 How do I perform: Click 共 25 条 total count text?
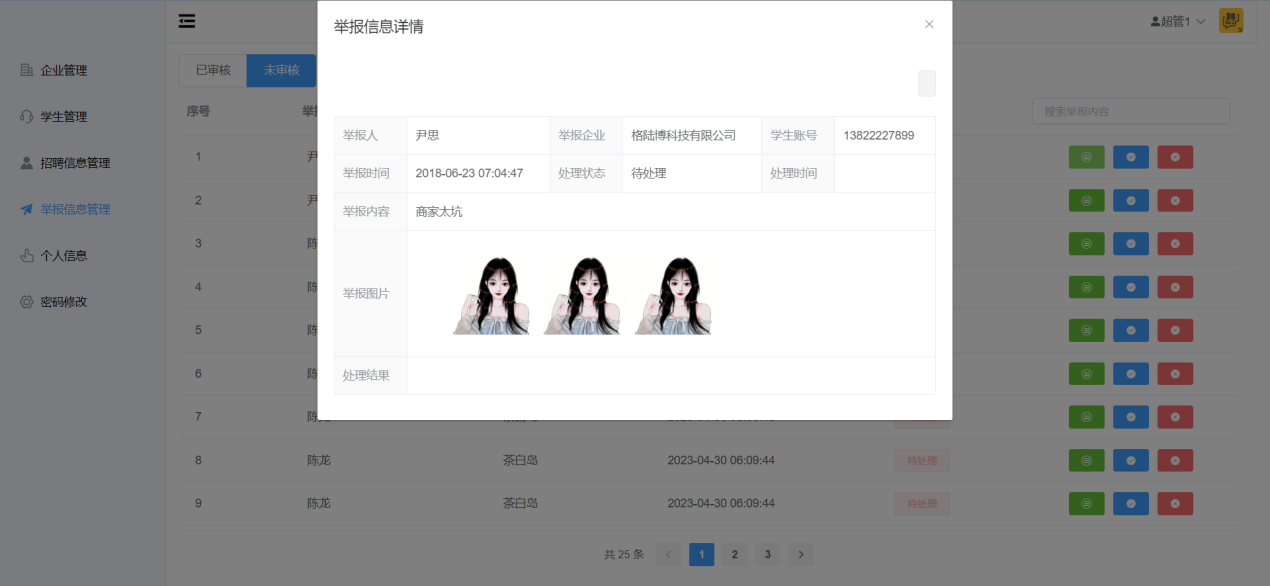click(x=625, y=554)
